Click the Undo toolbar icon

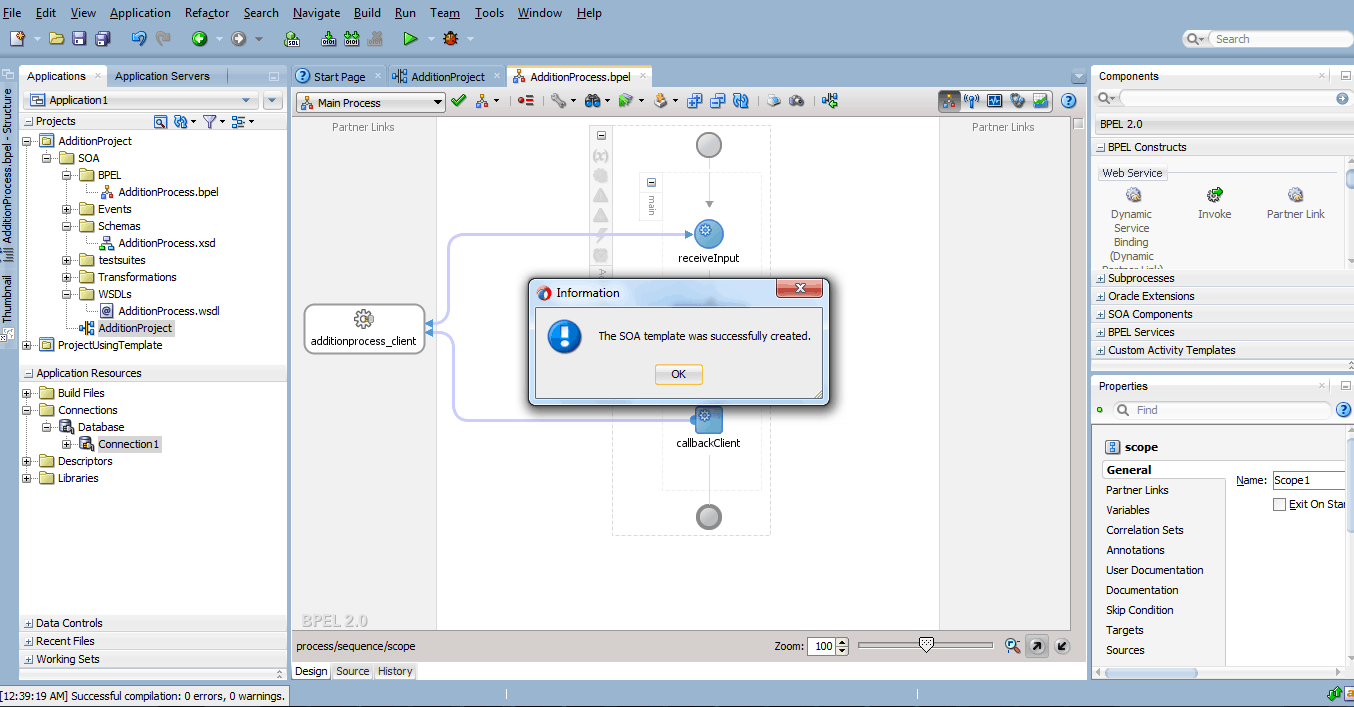(x=139, y=38)
